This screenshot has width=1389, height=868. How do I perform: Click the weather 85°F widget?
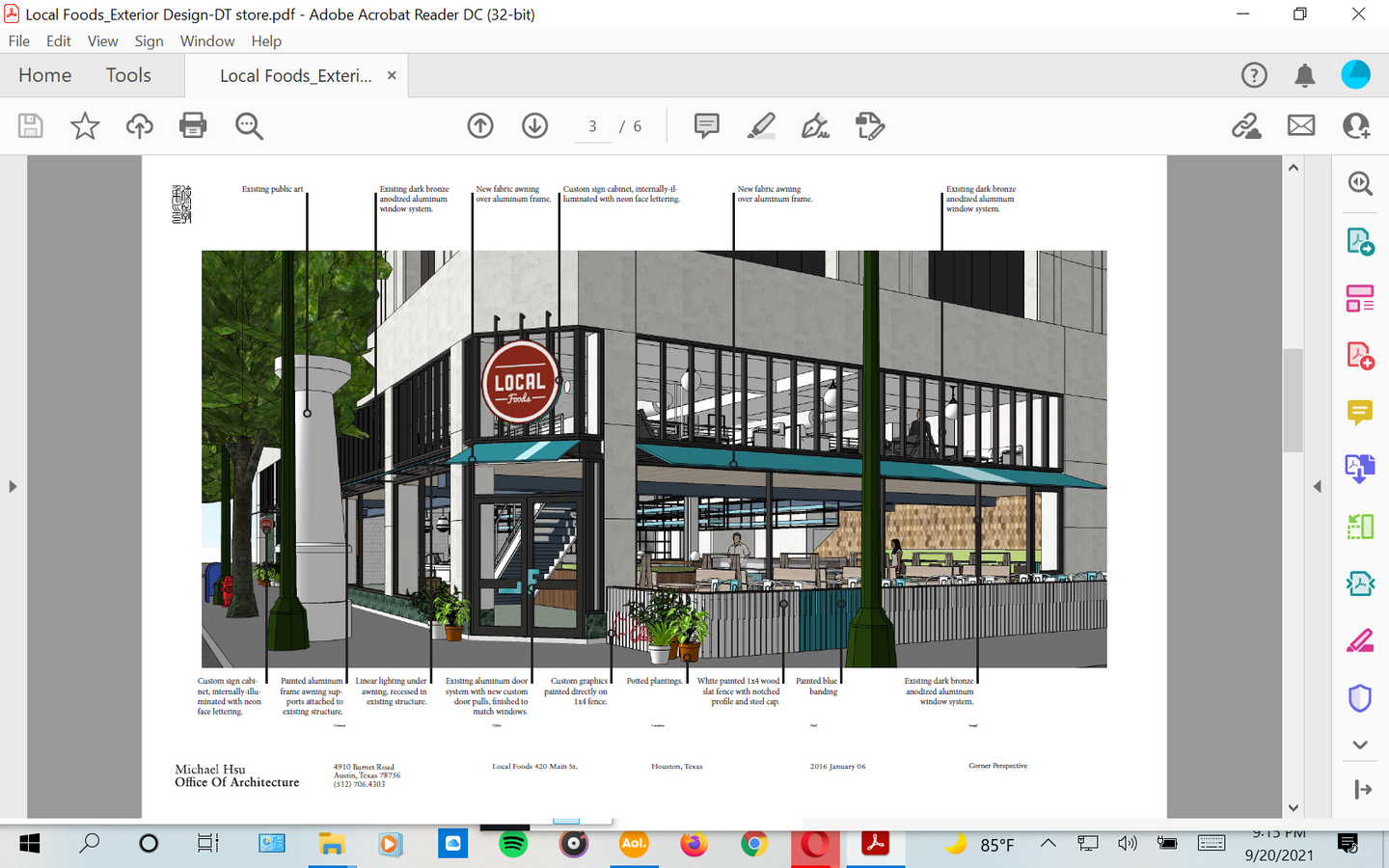tap(978, 844)
